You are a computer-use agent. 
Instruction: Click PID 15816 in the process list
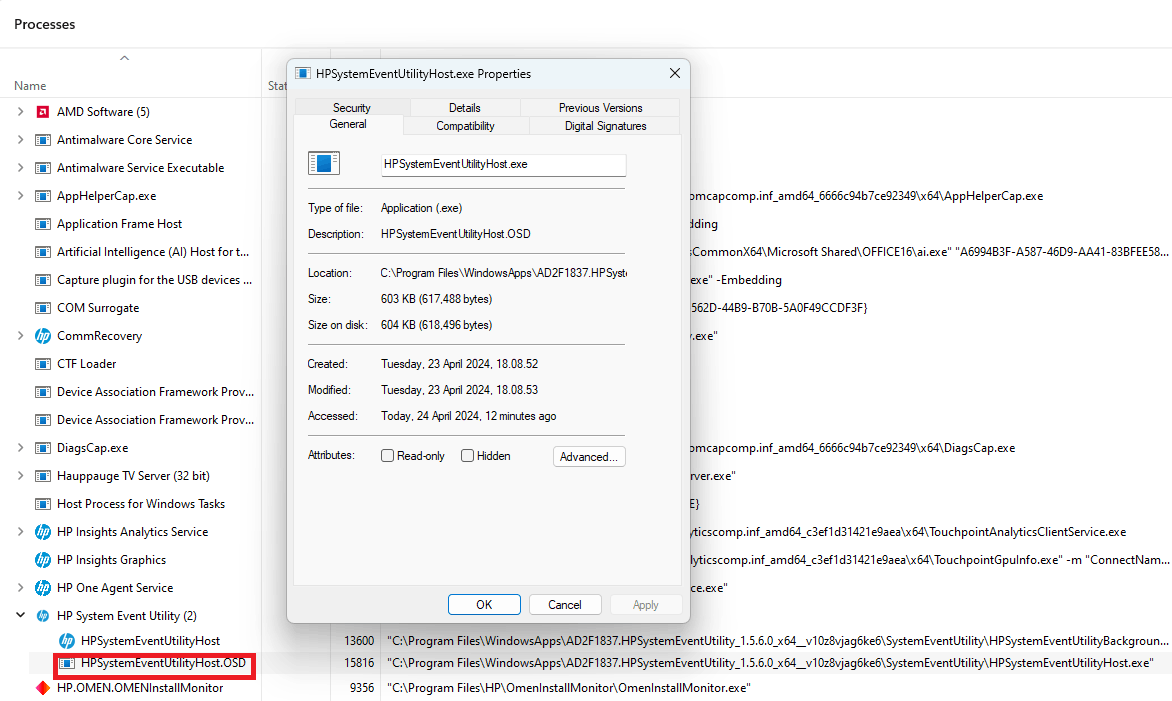point(359,664)
